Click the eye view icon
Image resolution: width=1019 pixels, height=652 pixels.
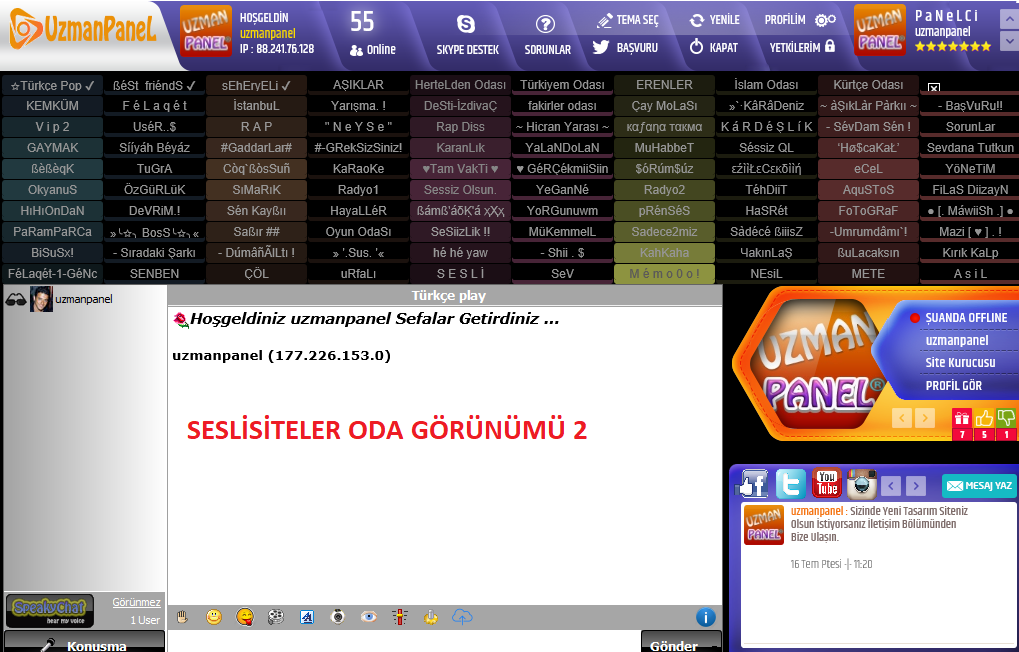click(x=368, y=617)
